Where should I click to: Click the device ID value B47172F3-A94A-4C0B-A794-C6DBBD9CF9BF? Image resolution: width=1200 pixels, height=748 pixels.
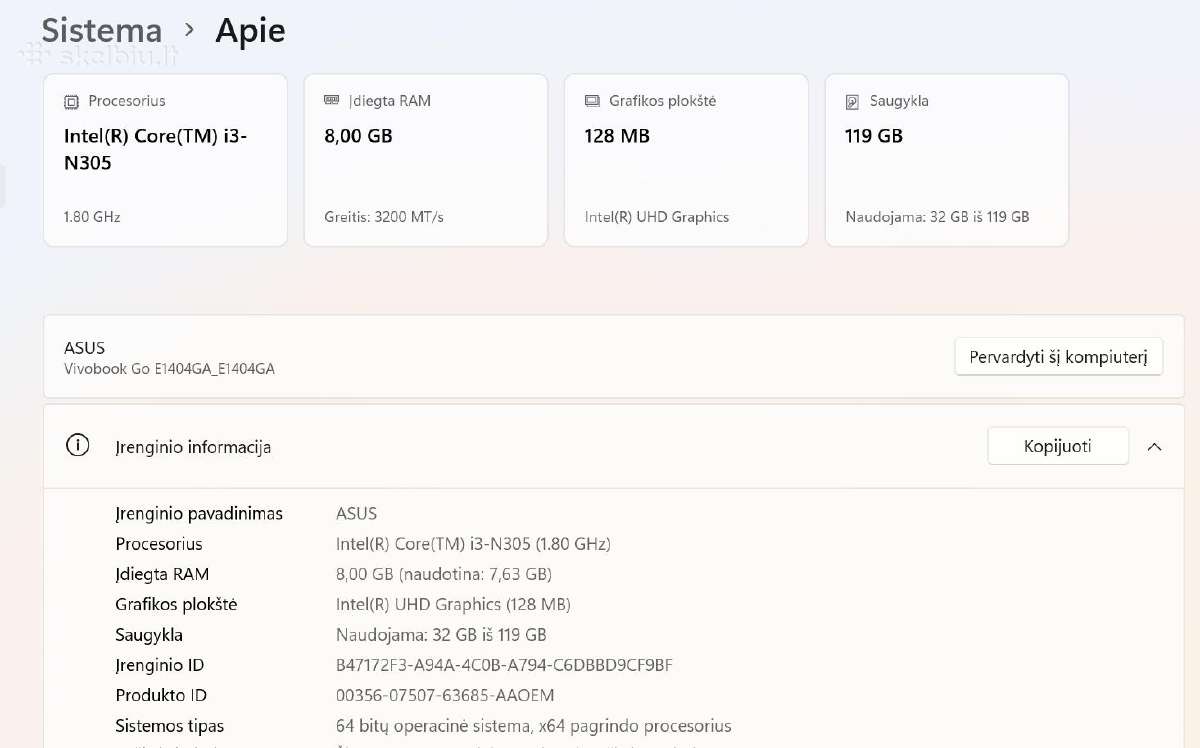pos(505,665)
